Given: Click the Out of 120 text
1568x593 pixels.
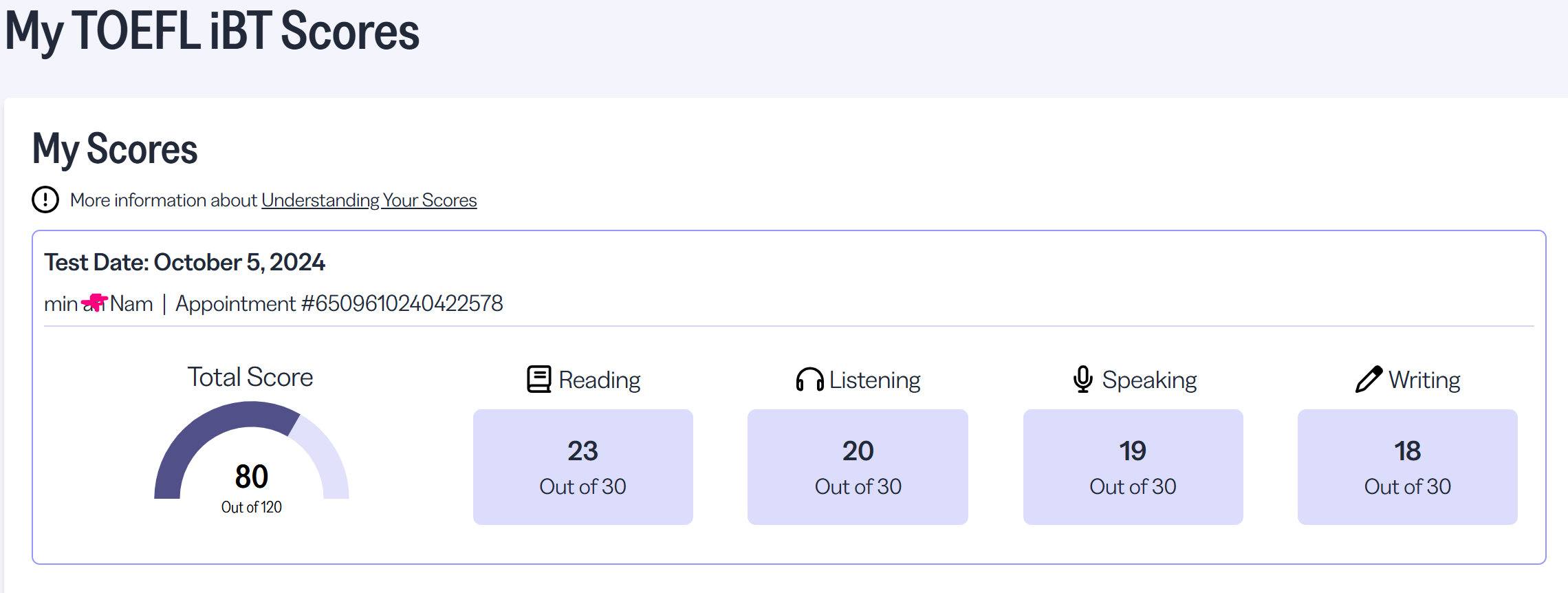Looking at the screenshot, I should tap(251, 507).
